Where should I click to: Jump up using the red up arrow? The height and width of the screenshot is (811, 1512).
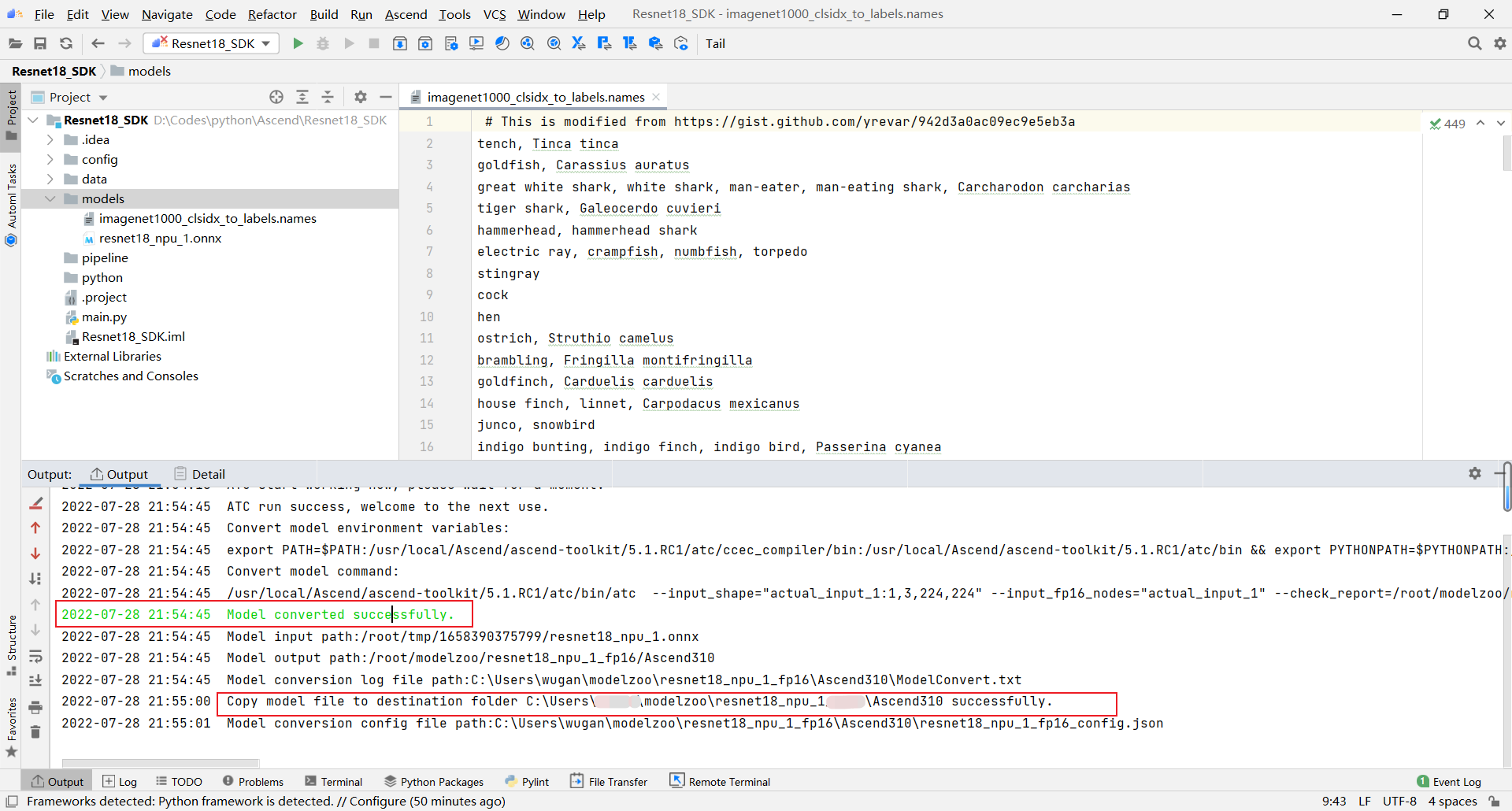click(35, 528)
